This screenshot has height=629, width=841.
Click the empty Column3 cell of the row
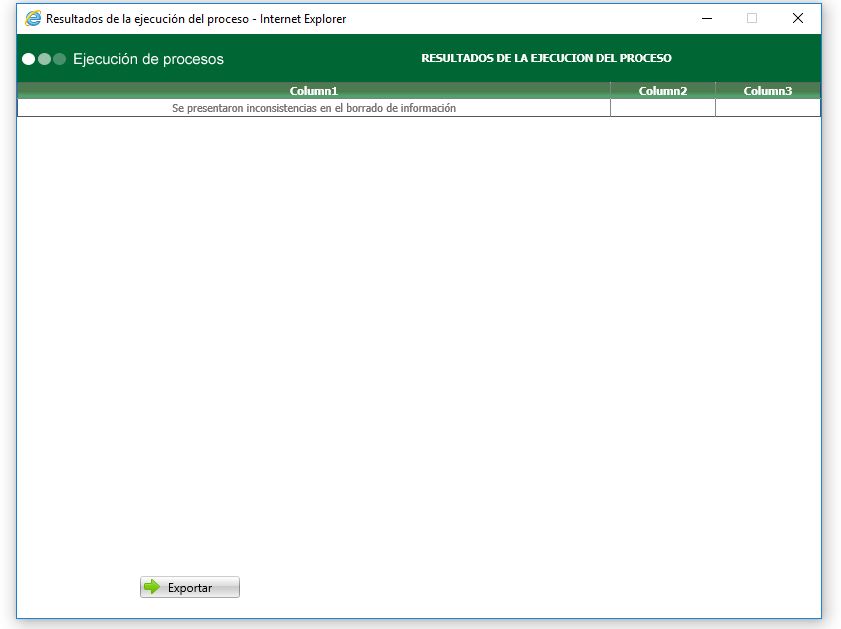767,107
